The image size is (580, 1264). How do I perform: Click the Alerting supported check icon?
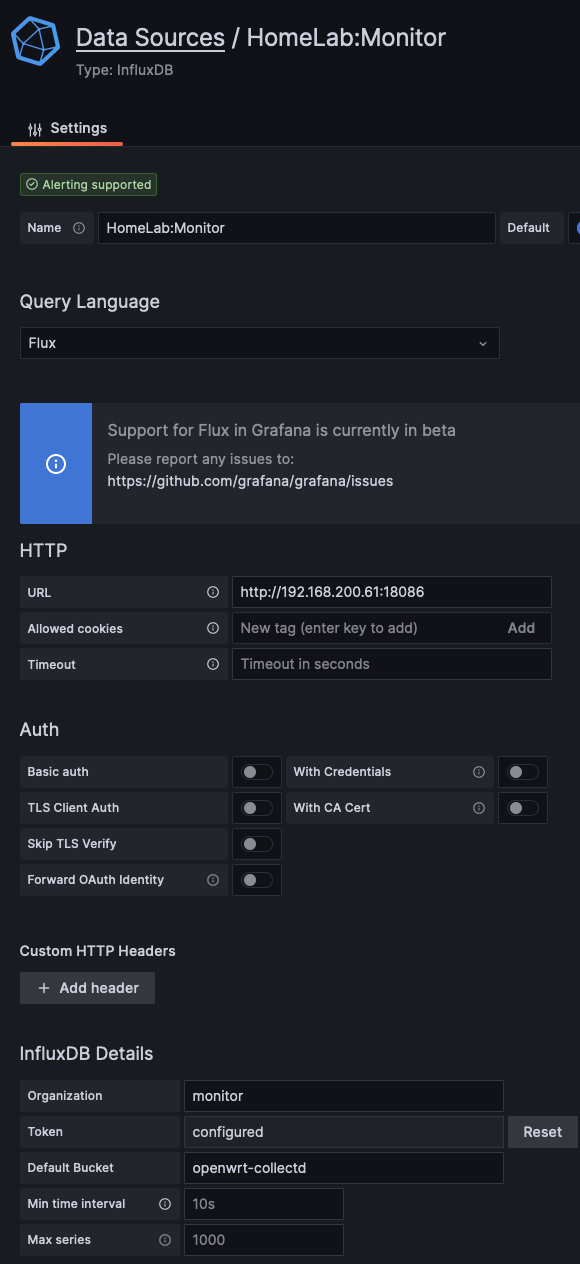point(32,185)
